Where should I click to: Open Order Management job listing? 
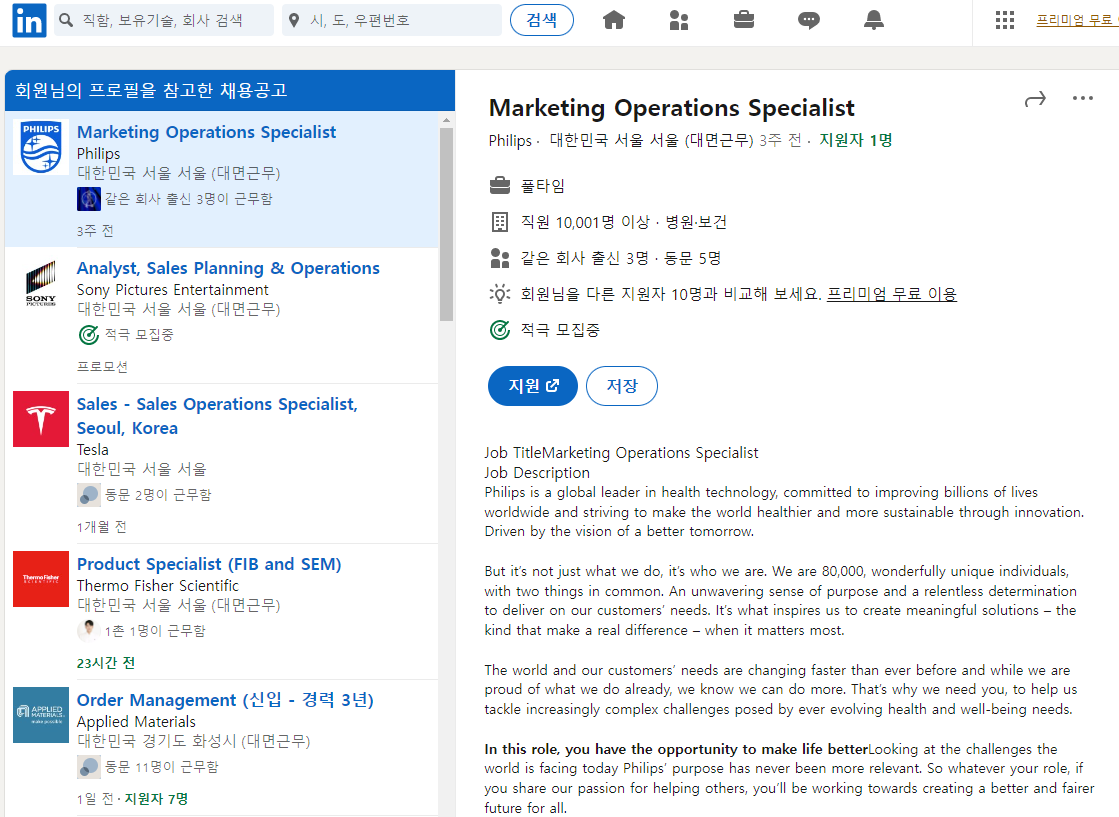pyautogui.click(x=226, y=700)
